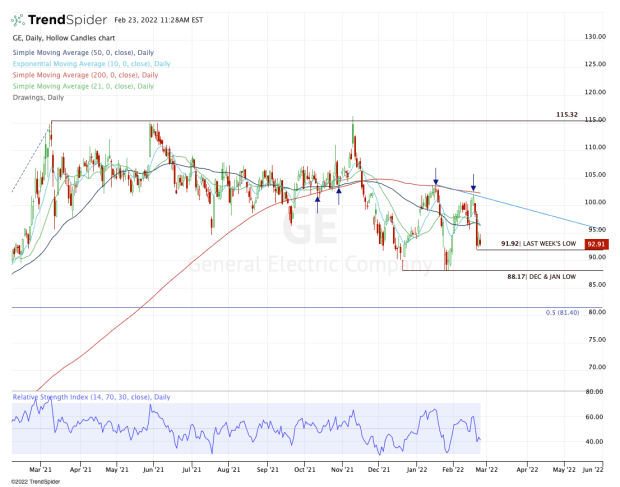This screenshot has width=620, height=487.
Task: Click the 0.5 (81.40) retracement label
Action: pos(562,313)
